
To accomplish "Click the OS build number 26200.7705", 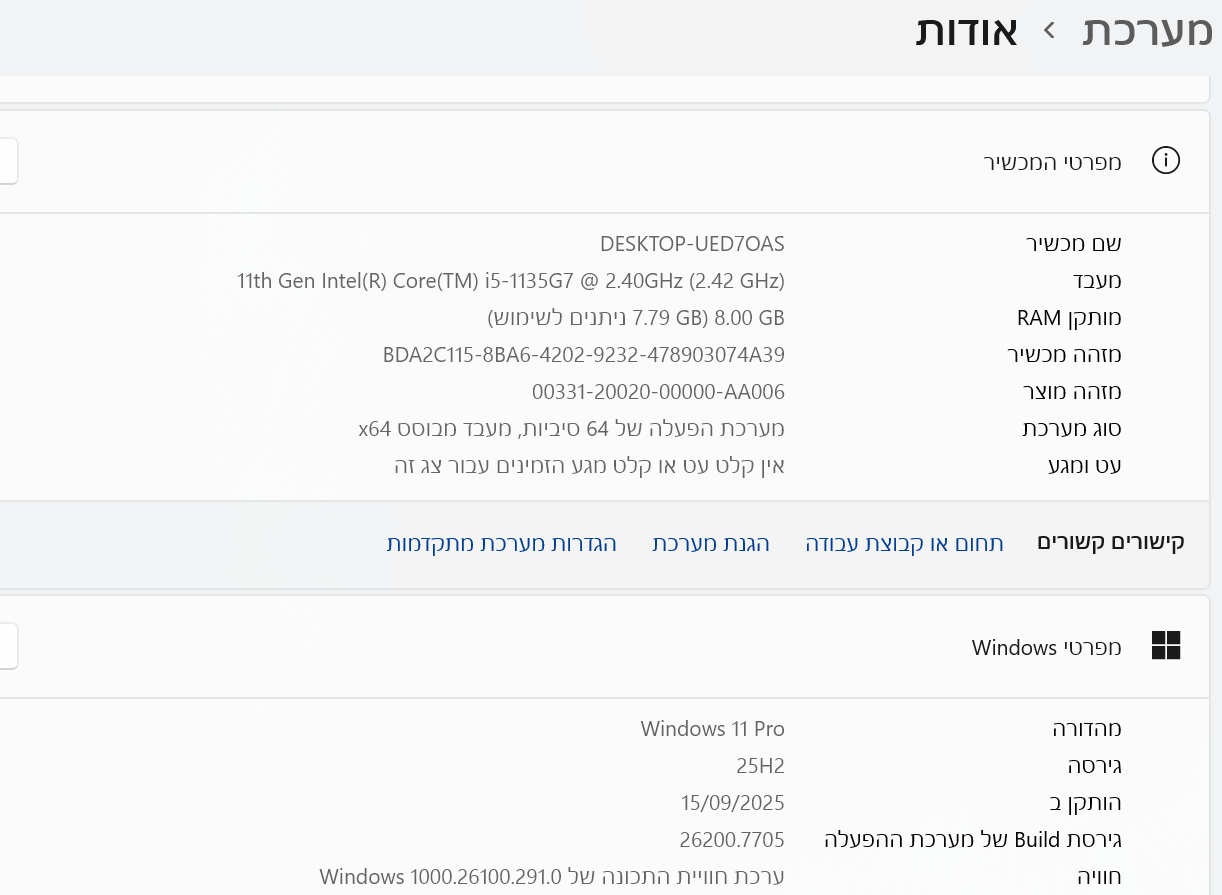I will 731,839.
